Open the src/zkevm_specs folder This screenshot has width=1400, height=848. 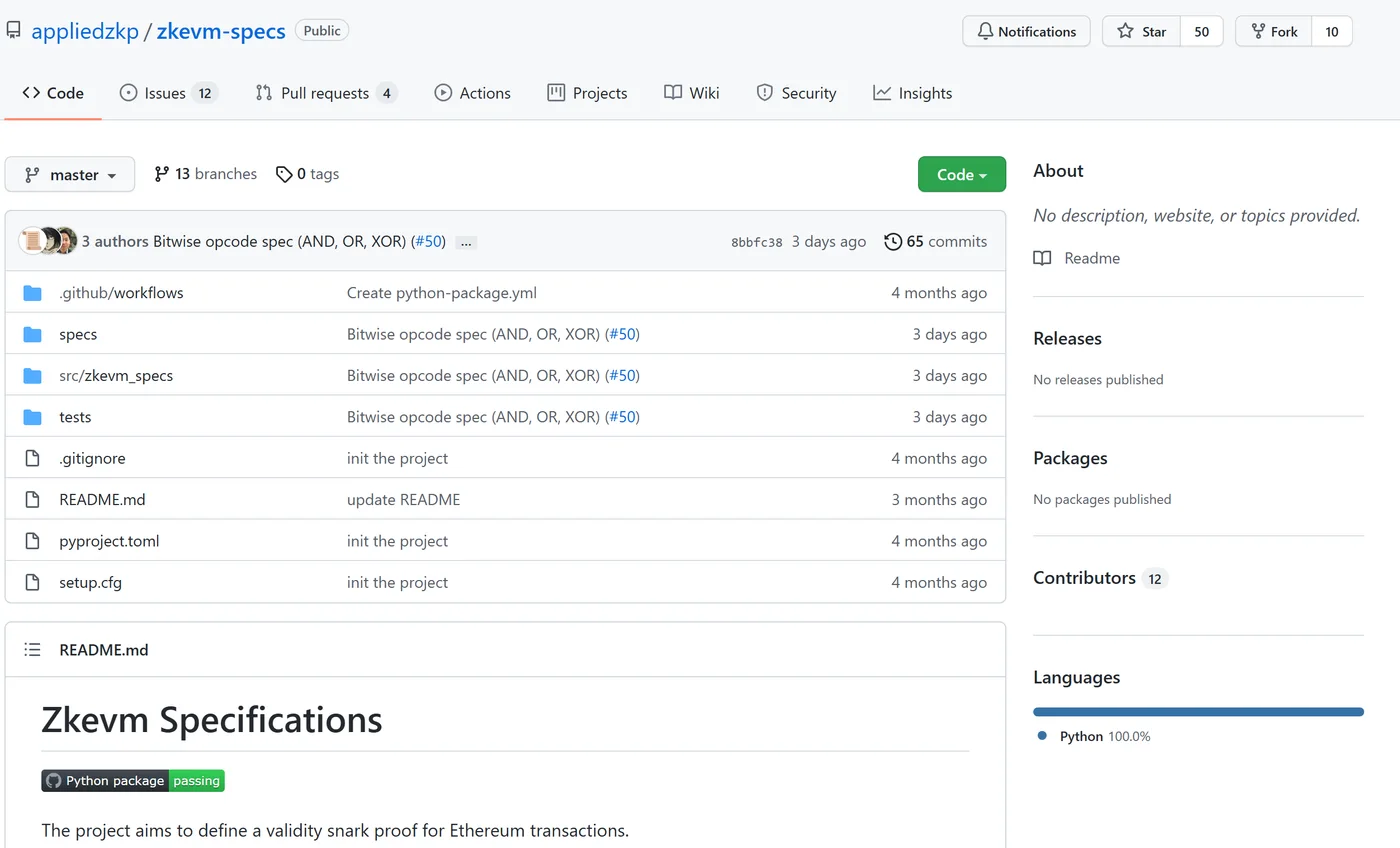(116, 376)
